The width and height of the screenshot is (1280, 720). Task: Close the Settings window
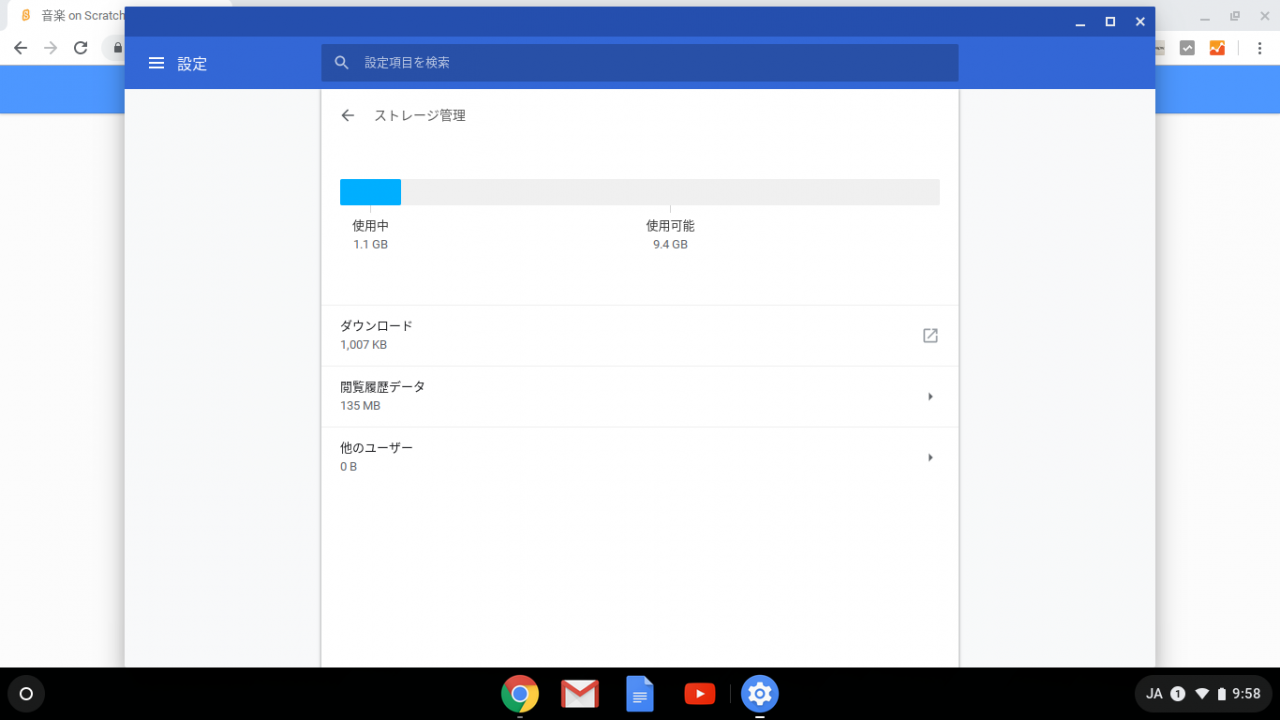tap(1140, 22)
